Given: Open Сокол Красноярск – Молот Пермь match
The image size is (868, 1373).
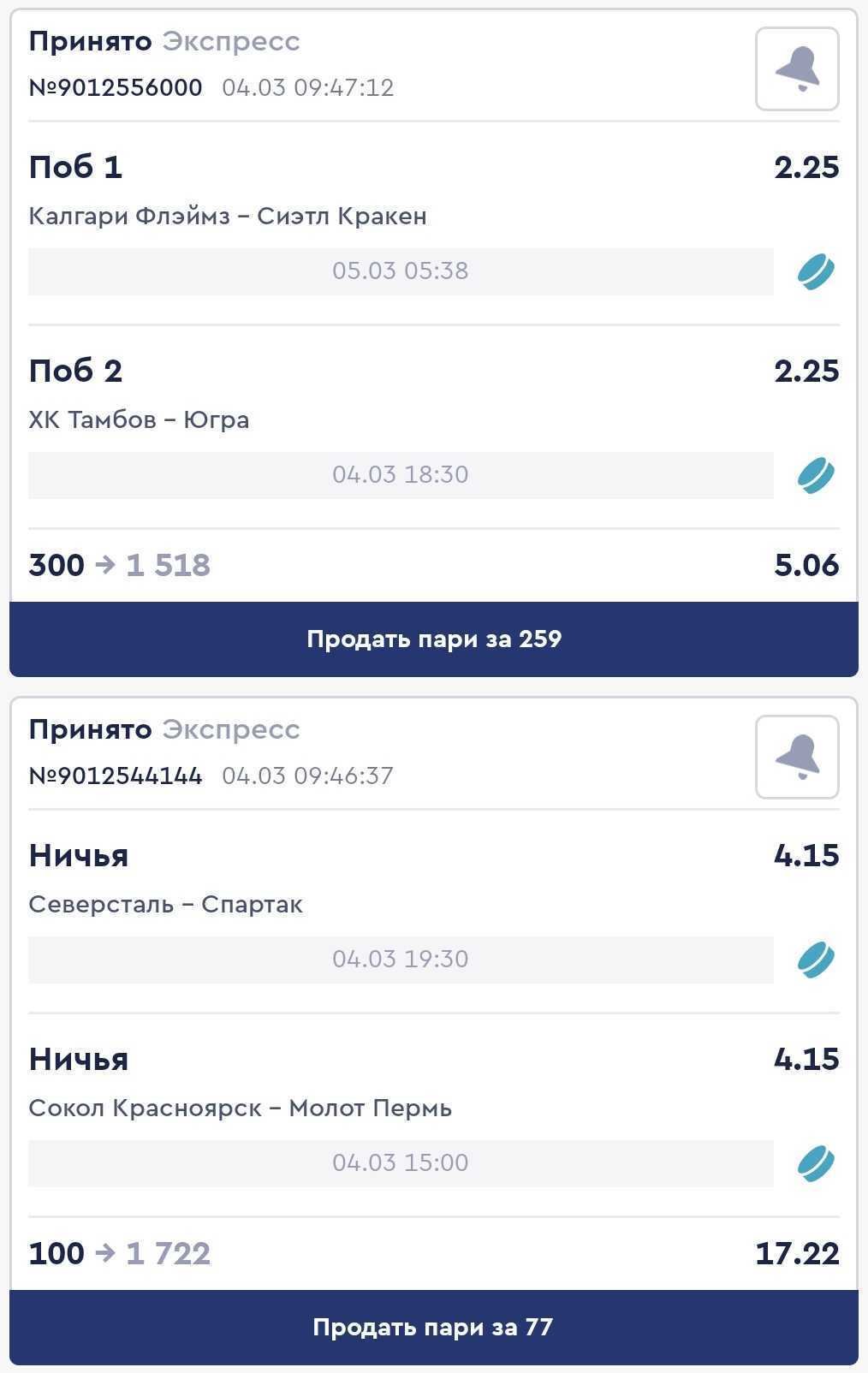Looking at the screenshot, I should tap(240, 1108).
